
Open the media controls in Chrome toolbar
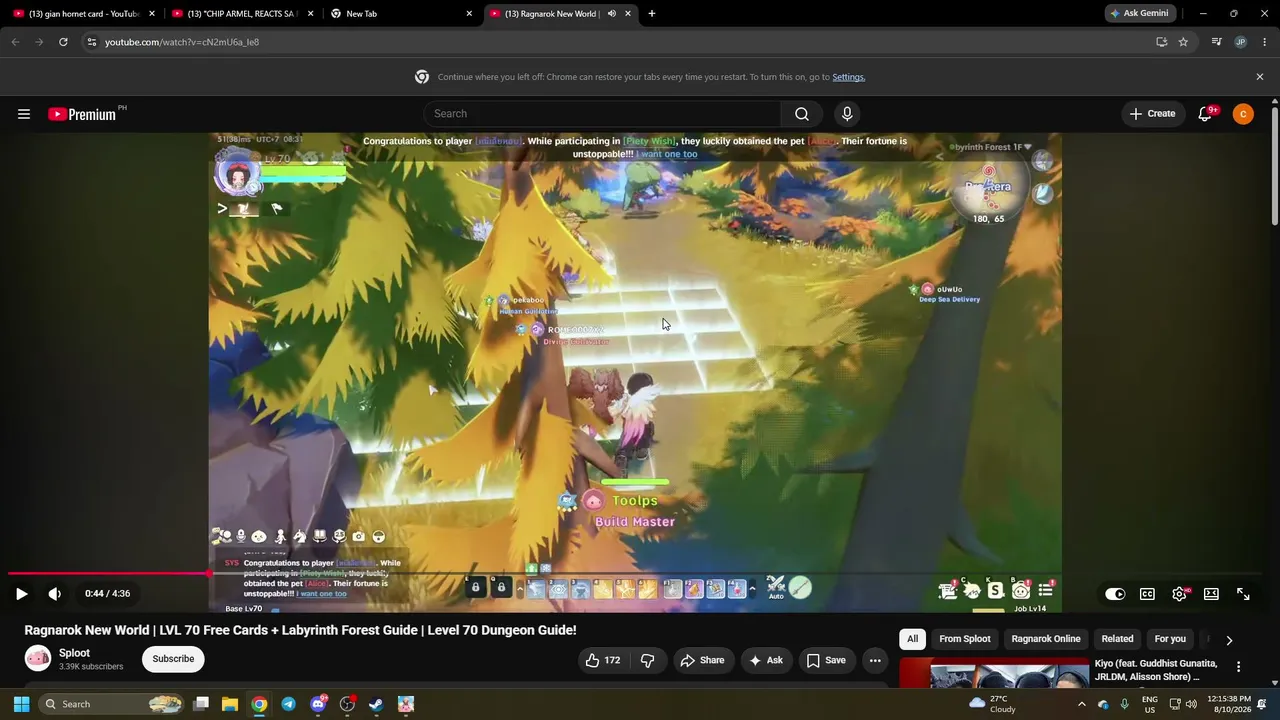coord(1216,42)
